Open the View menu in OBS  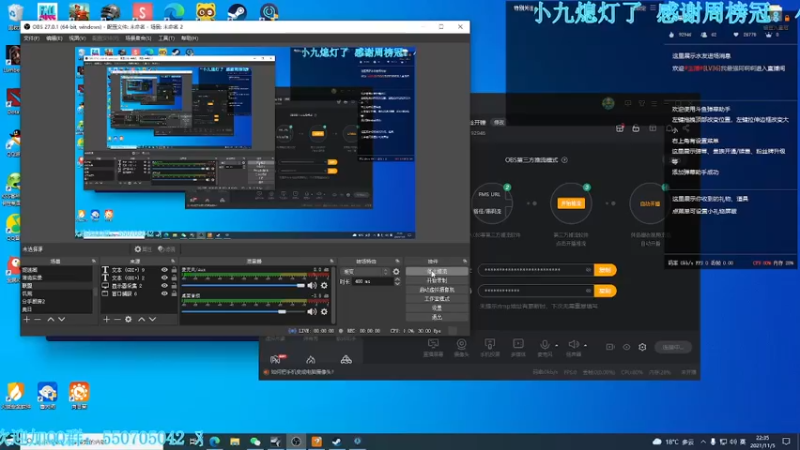coord(77,38)
